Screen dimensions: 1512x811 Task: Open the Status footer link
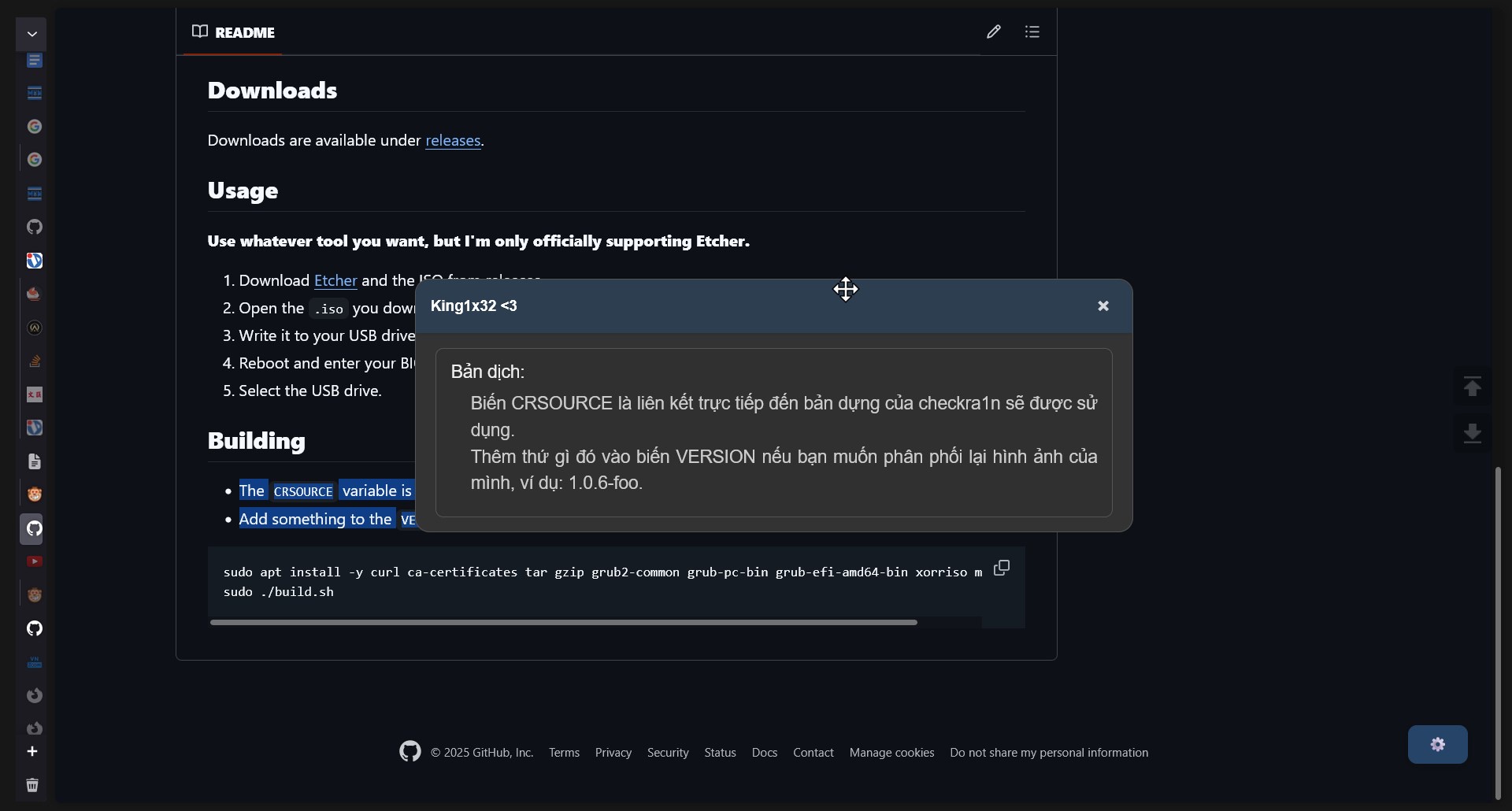[x=721, y=753]
